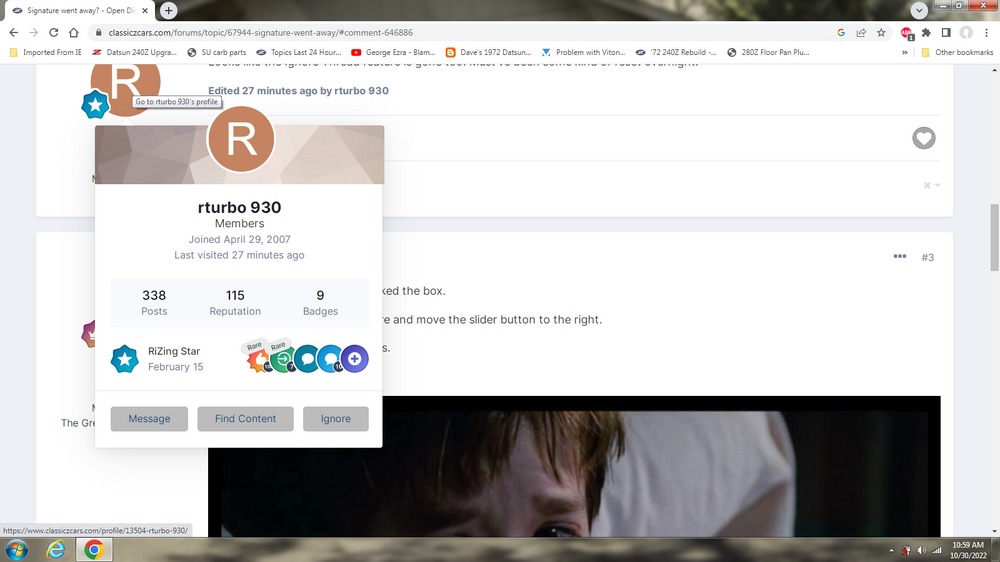This screenshot has width=1000, height=562.
Task: Open the #3 post permalink
Action: (x=928, y=257)
